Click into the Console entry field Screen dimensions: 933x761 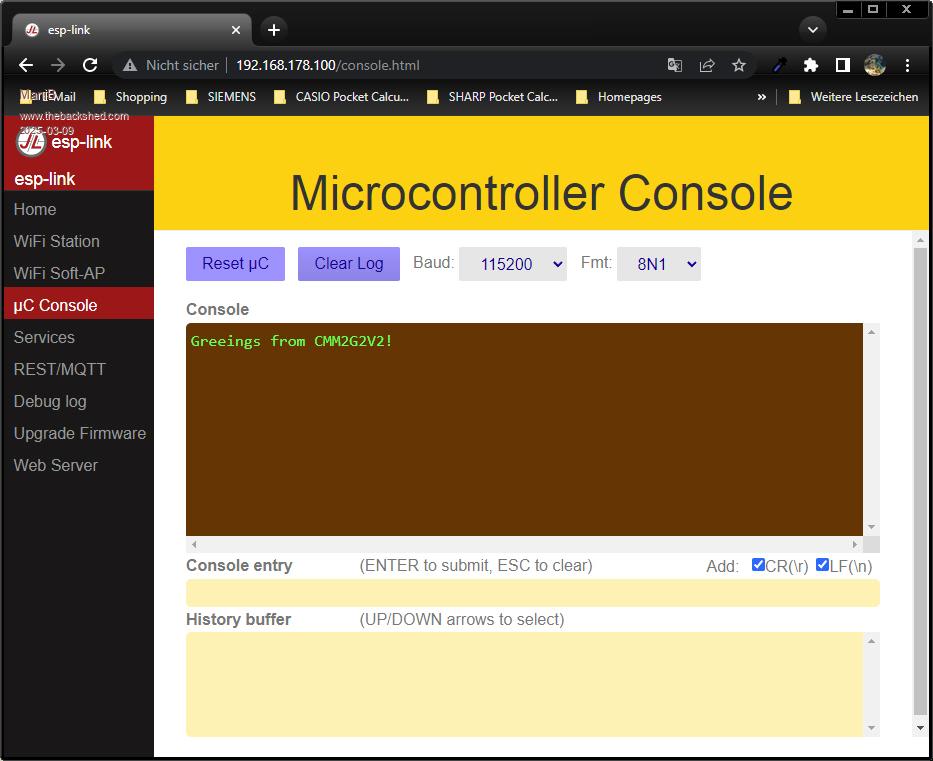(532, 593)
